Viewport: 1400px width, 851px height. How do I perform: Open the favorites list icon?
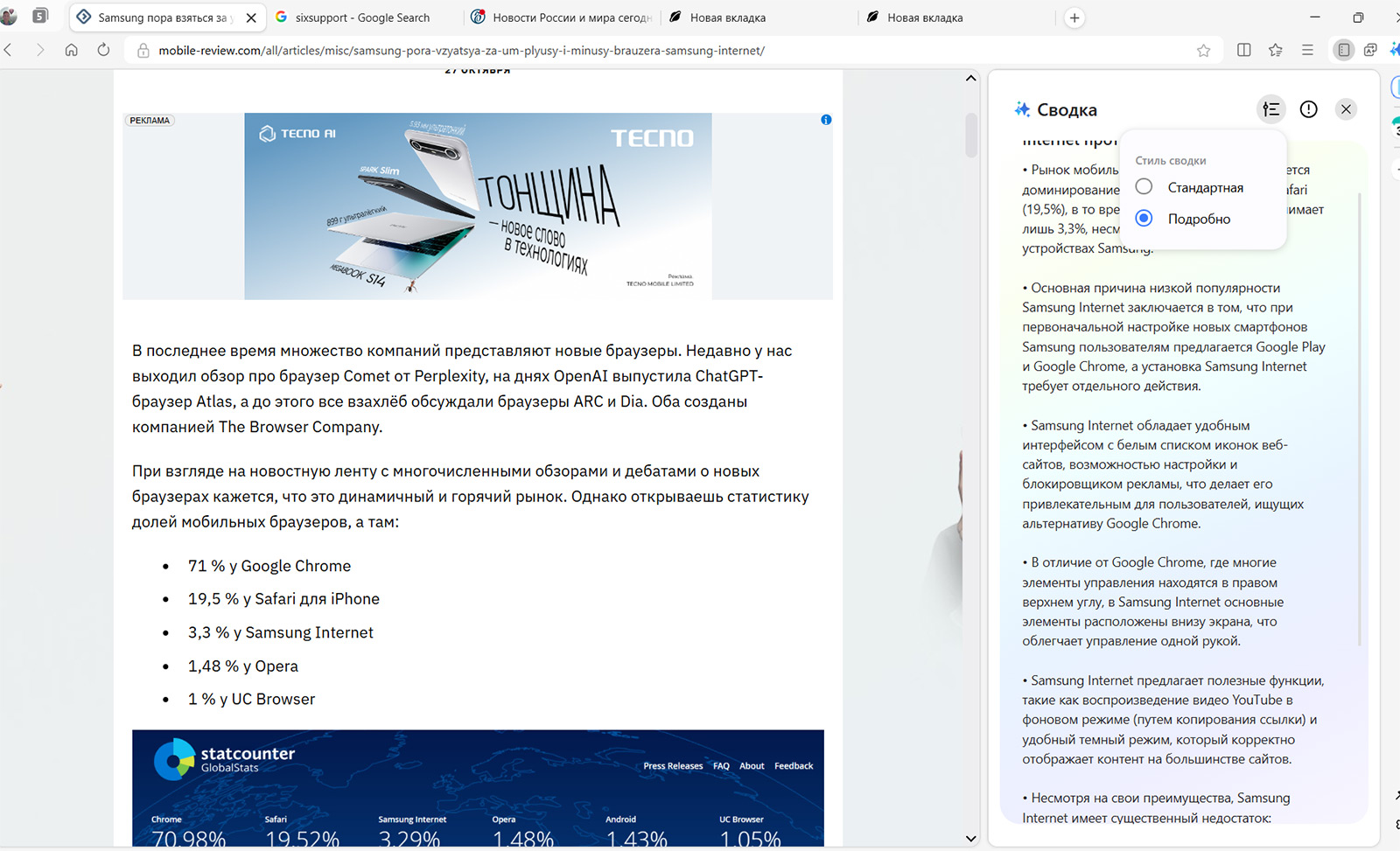pyautogui.click(x=1275, y=51)
